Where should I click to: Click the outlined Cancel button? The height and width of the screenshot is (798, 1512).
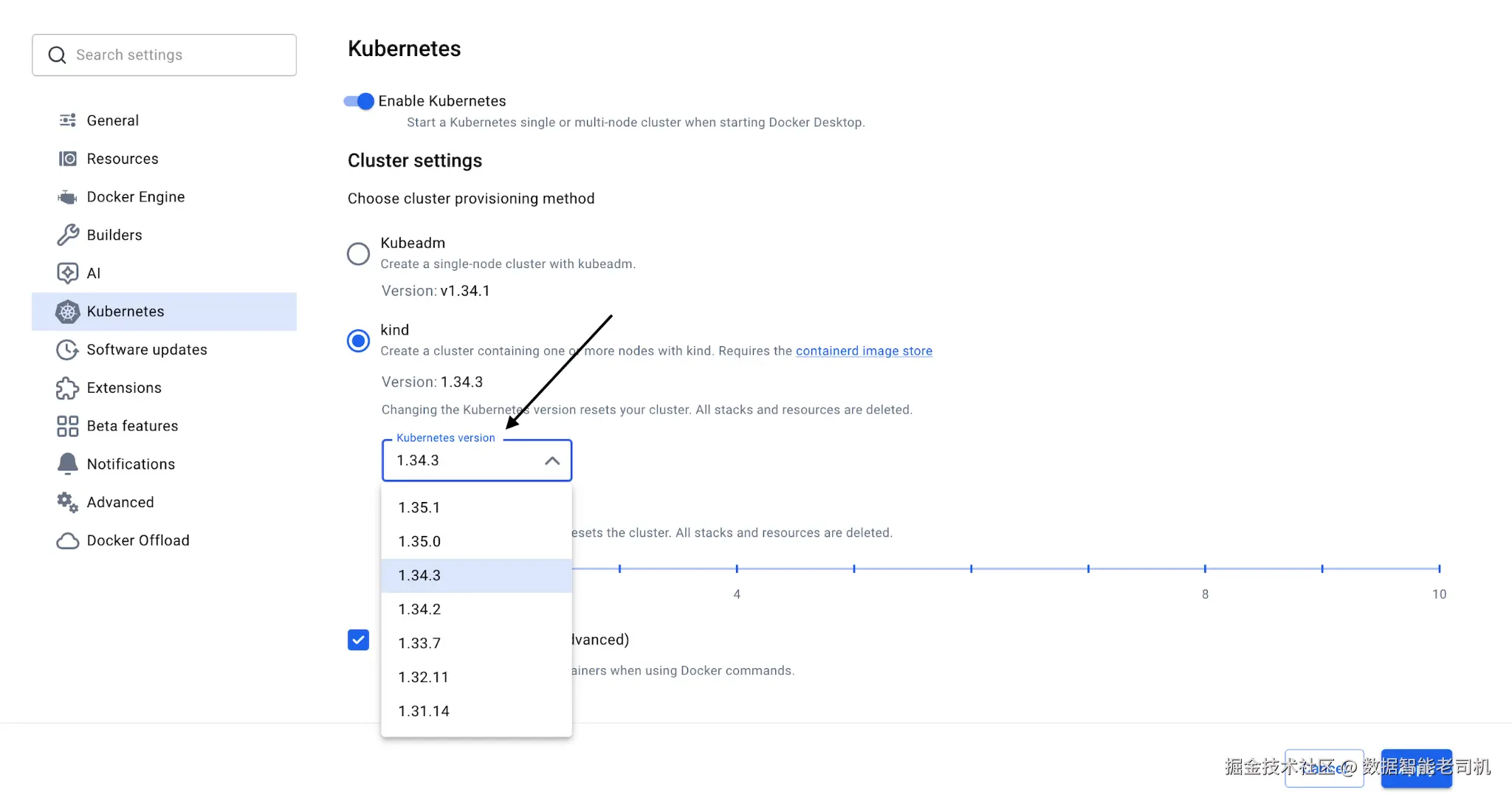[x=1324, y=768]
